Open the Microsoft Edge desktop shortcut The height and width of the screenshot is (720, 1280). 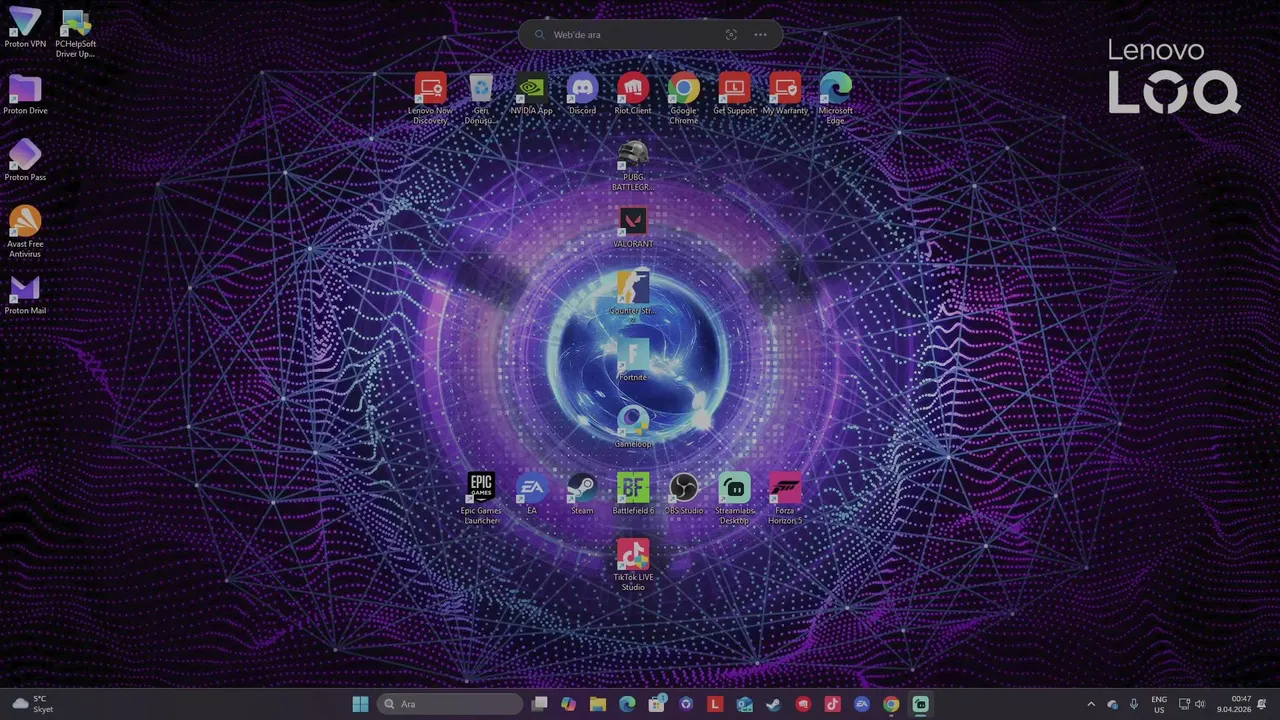(x=836, y=98)
